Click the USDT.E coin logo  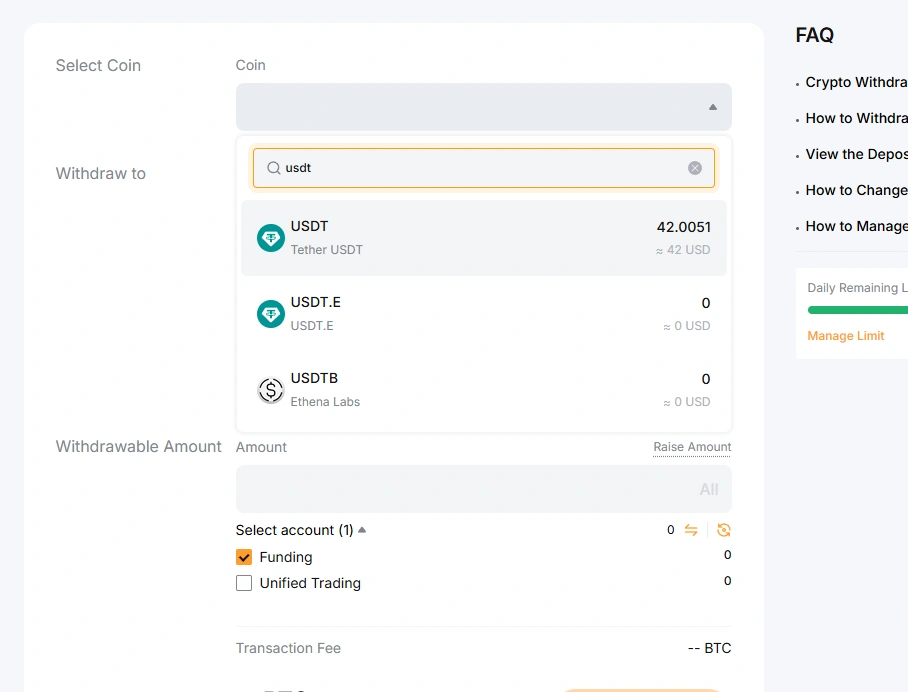pyautogui.click(x=270, y=314)
